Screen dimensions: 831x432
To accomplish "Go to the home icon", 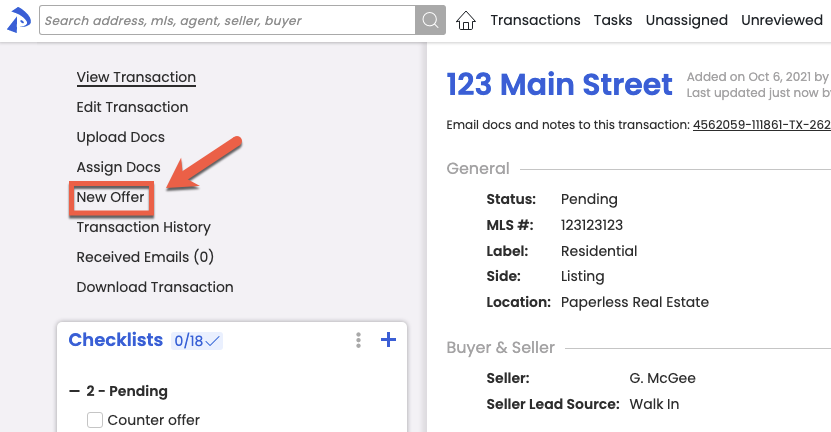I will click(x=466, y=20).
